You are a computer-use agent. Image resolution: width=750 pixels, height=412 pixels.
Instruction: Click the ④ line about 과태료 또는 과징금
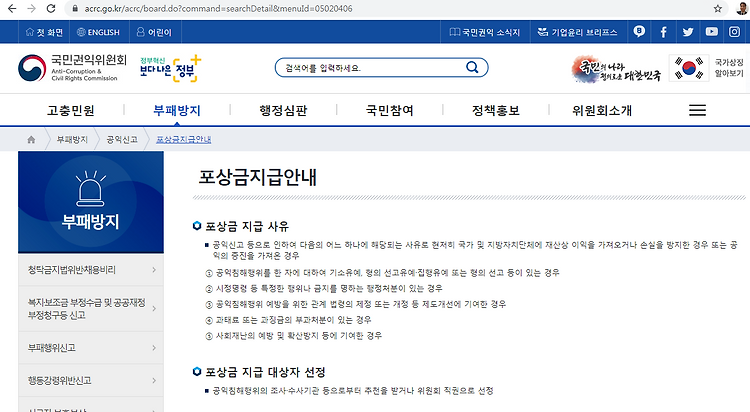[288, 320]
